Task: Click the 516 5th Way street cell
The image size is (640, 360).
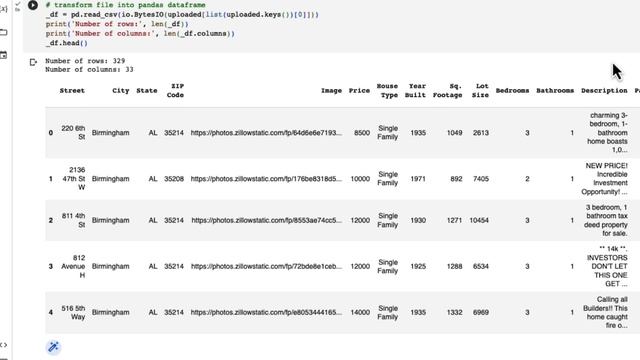Action: (x=73, y=312)
